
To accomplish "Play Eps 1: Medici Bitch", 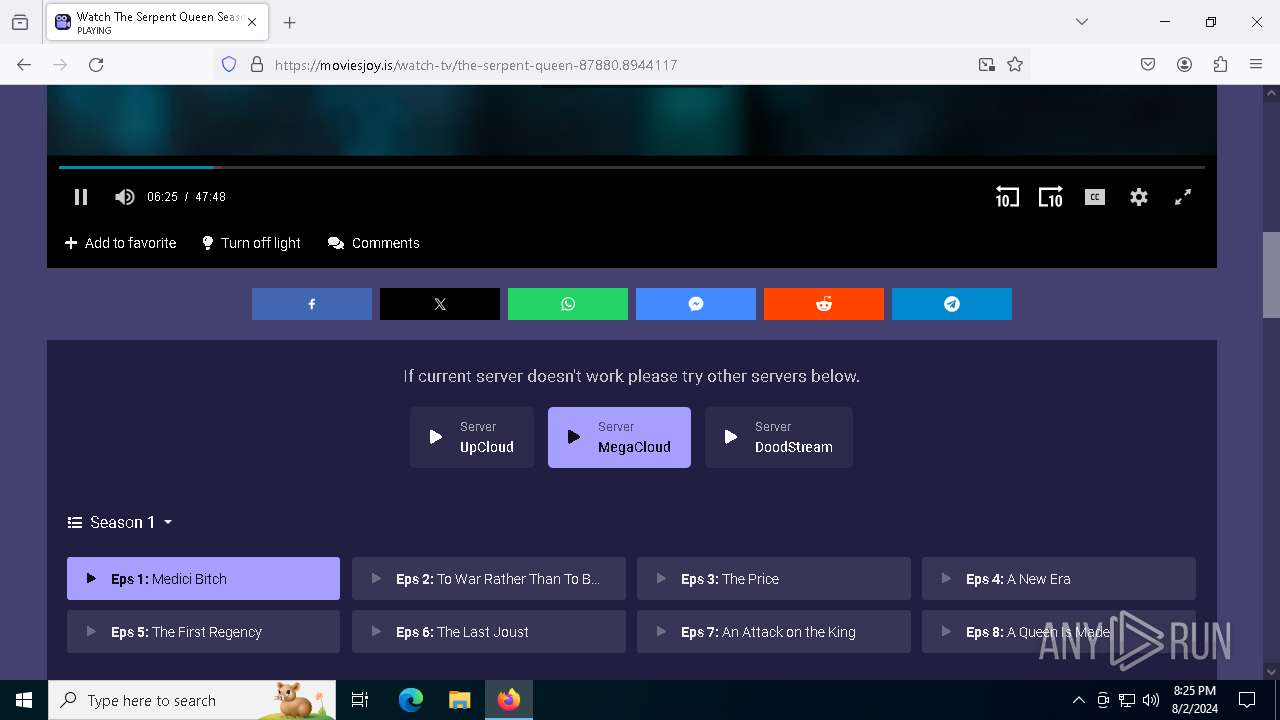I will pos(203,579).
